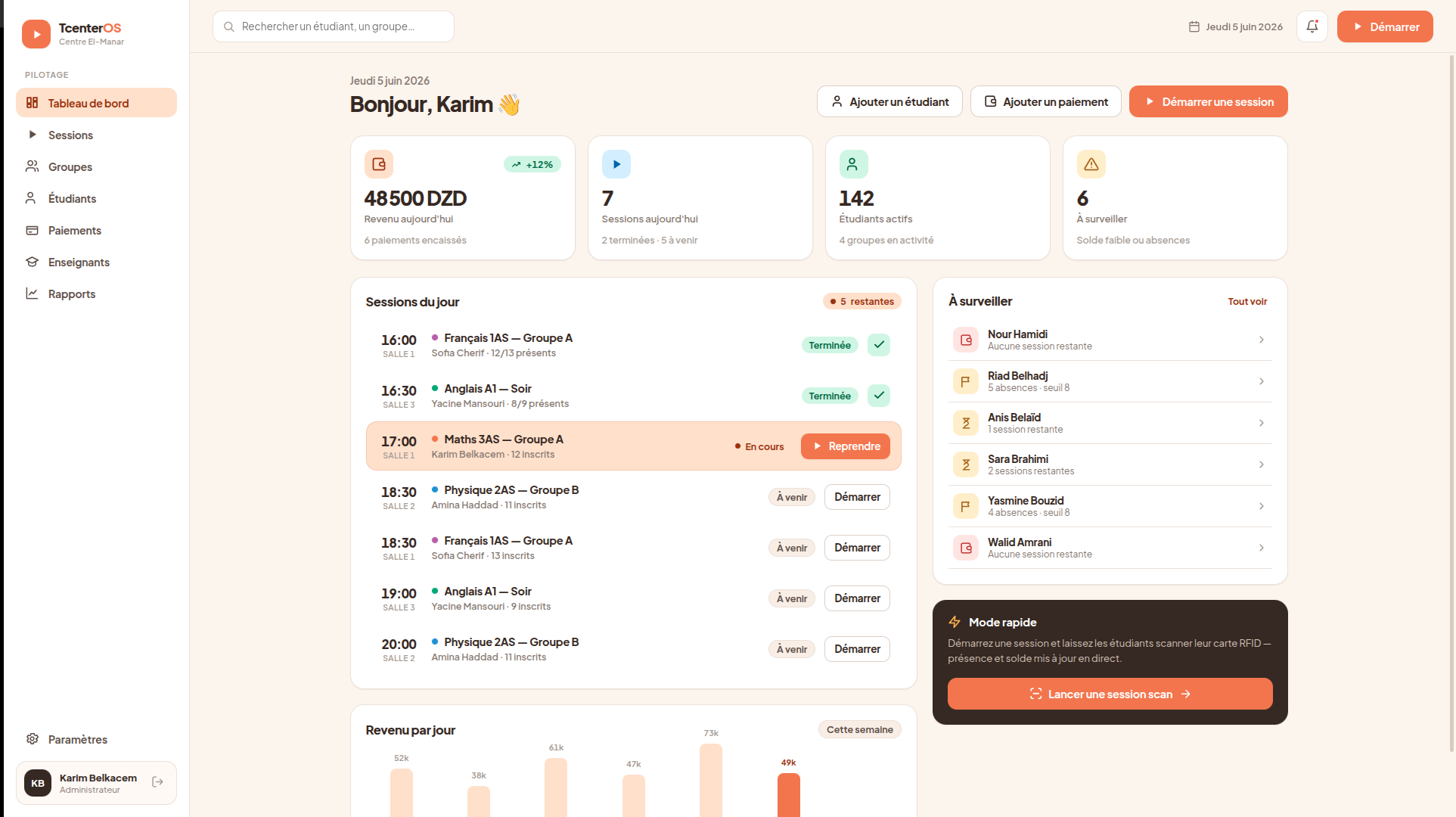Click the Maths 3AS — Groupe A title
The image size is (1456, 817).
tap(504, 440)
